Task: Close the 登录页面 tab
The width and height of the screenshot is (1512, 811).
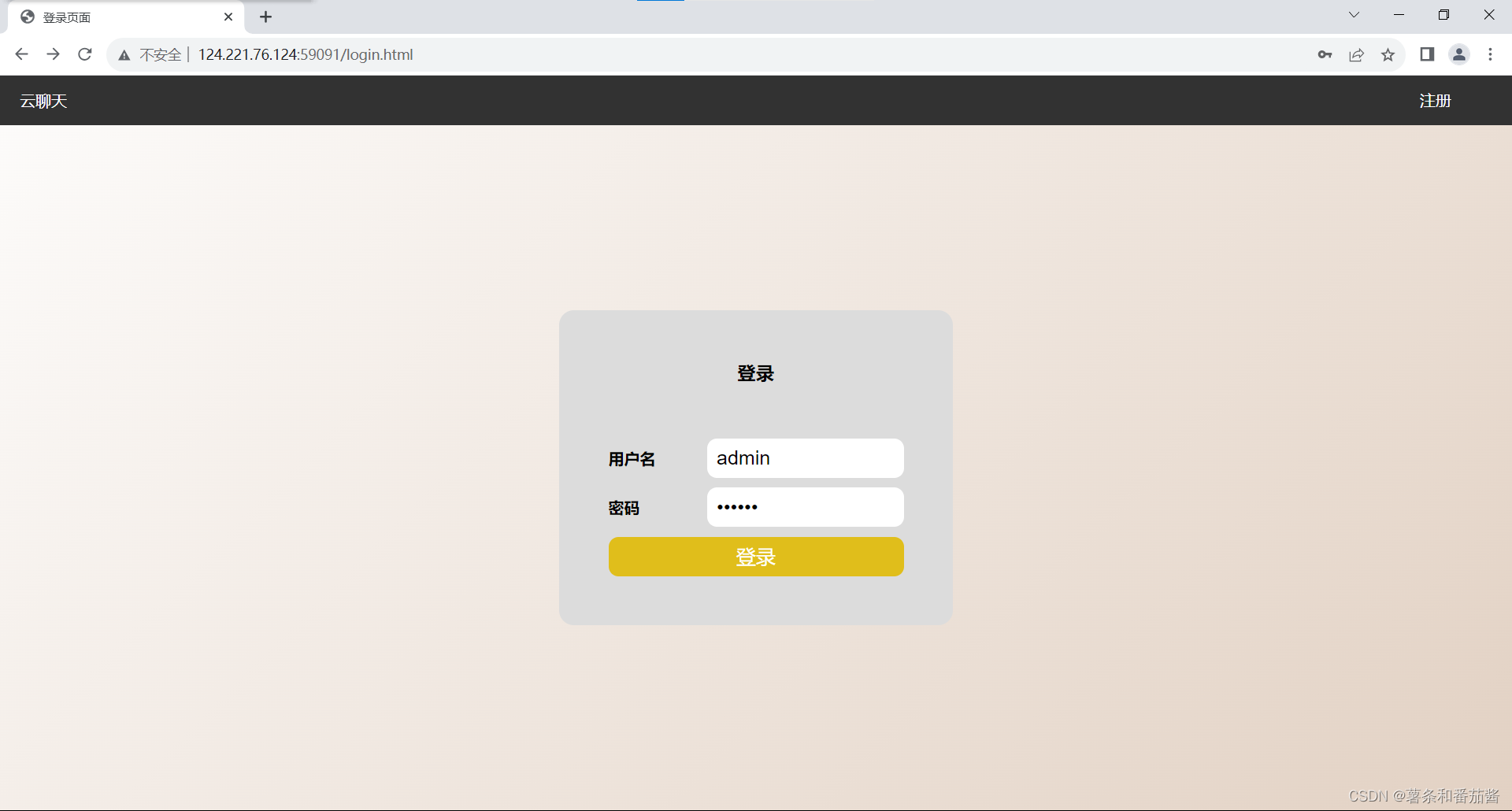Action: (x=228, y=17)
